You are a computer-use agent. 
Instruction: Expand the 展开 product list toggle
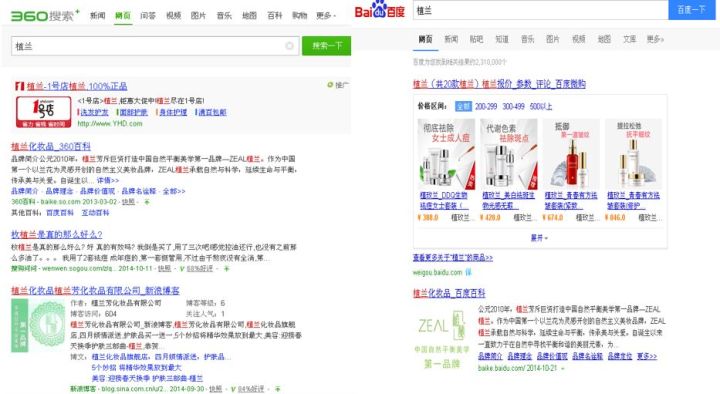[x=539, y=238]
